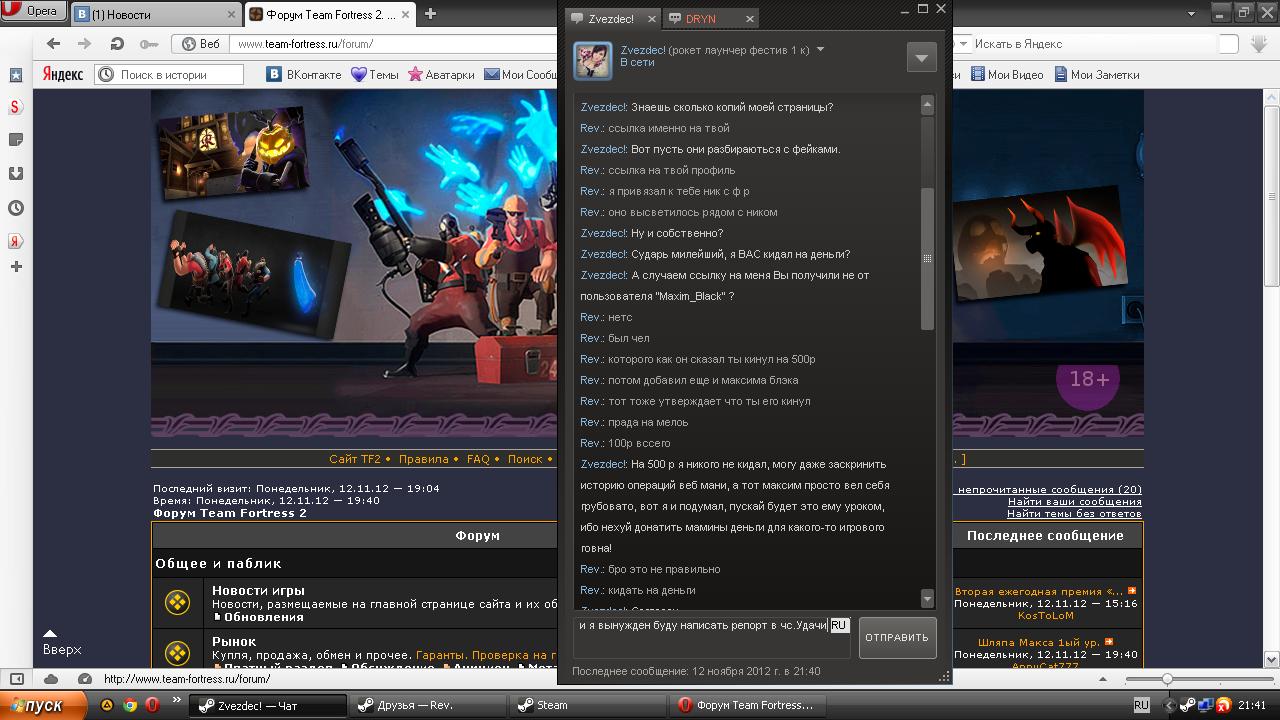The image size is (1280, 720).
Task: Click the RU language indicator in the tray
Action: 1141,705
